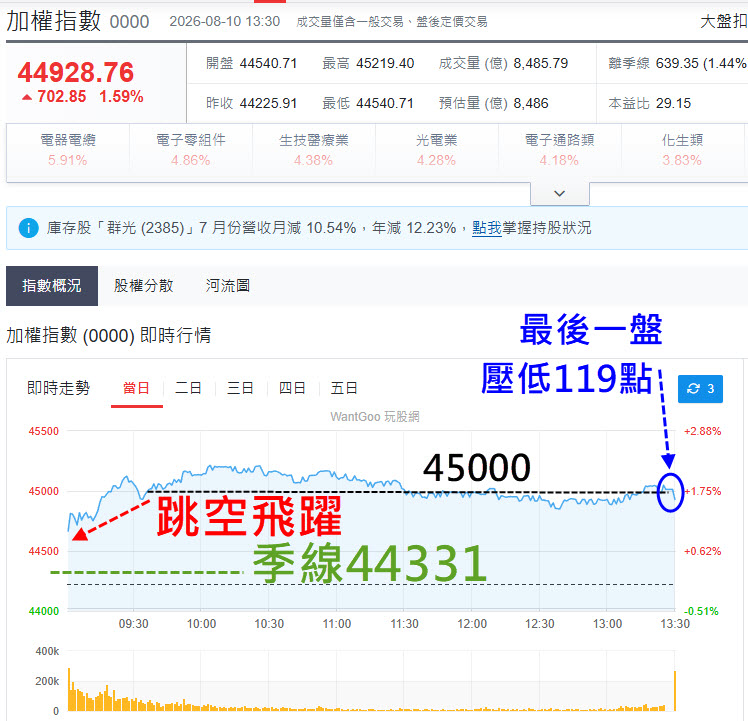
Task: Click the 最高 45219.40 value
Action: tap(385, 63)
